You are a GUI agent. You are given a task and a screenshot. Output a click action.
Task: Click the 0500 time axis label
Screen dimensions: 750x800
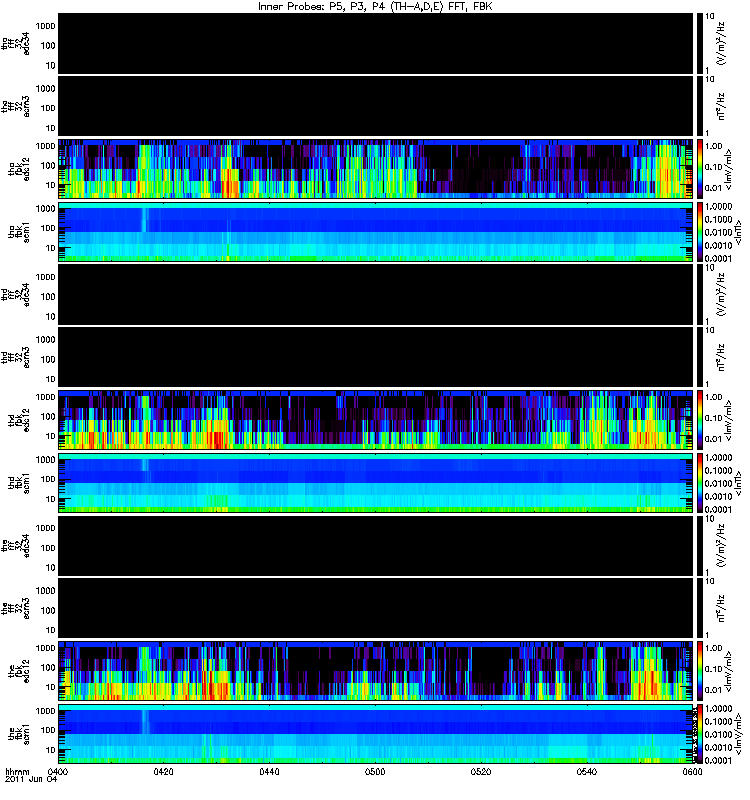click(375, 771)
